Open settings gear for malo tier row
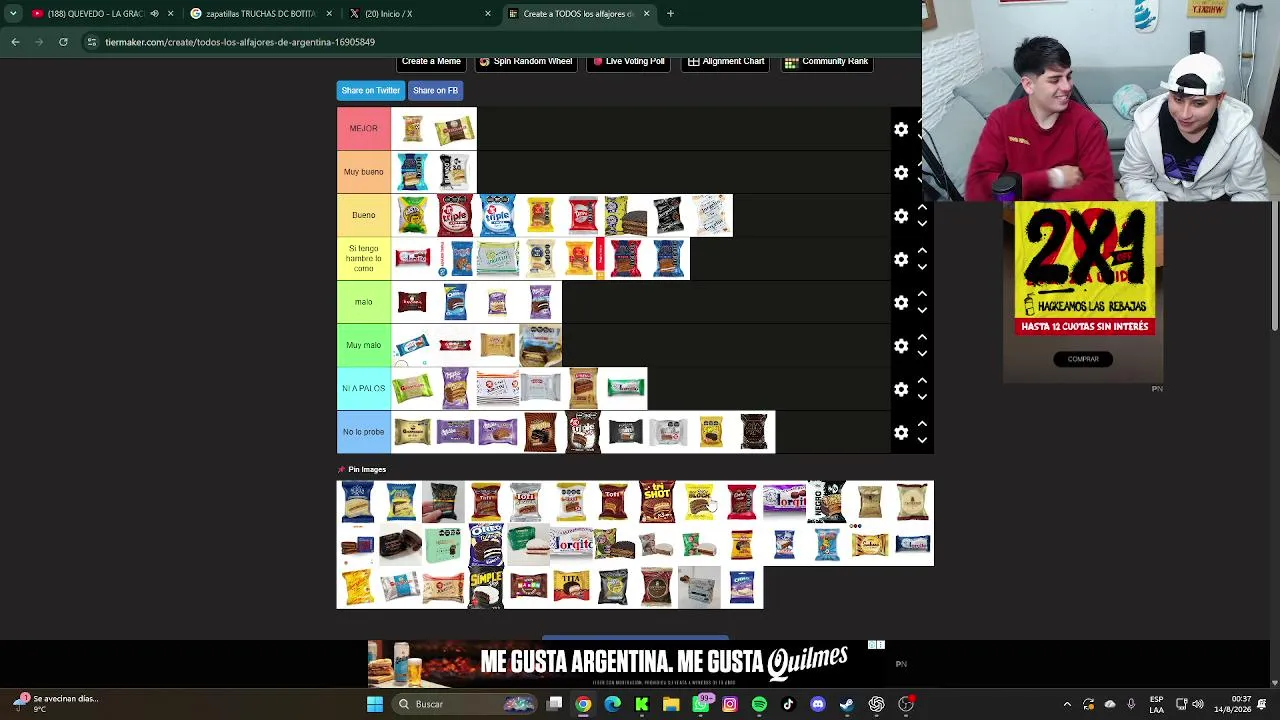Image resolution: width=1280 pixels, height=720 pixels. pos(901,302)
